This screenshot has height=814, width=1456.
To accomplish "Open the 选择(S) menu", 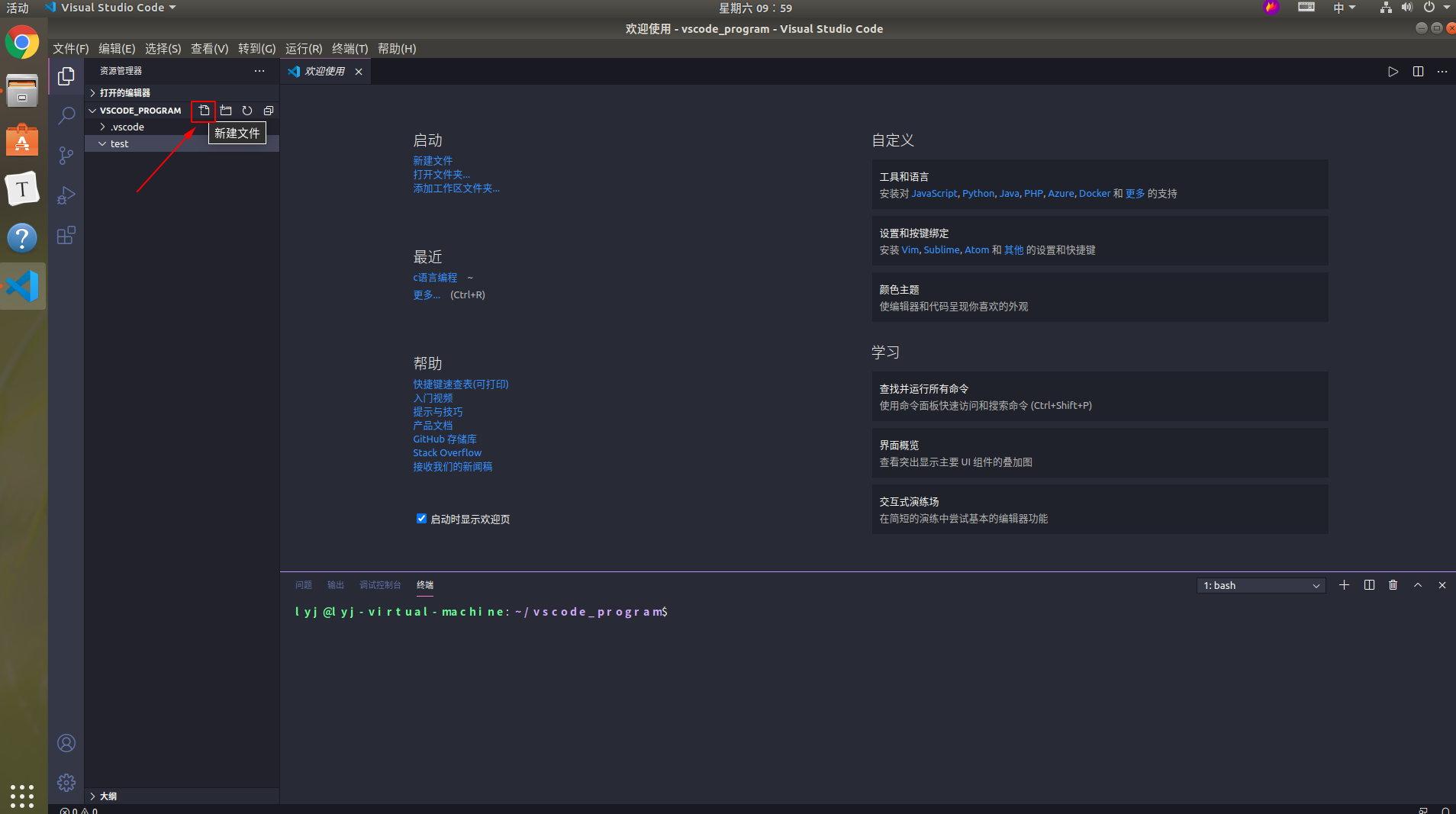I will click(x=163, y=49).
